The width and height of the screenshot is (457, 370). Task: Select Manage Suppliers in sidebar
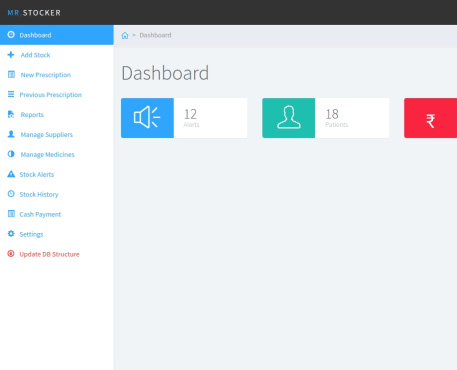(57, 134)
